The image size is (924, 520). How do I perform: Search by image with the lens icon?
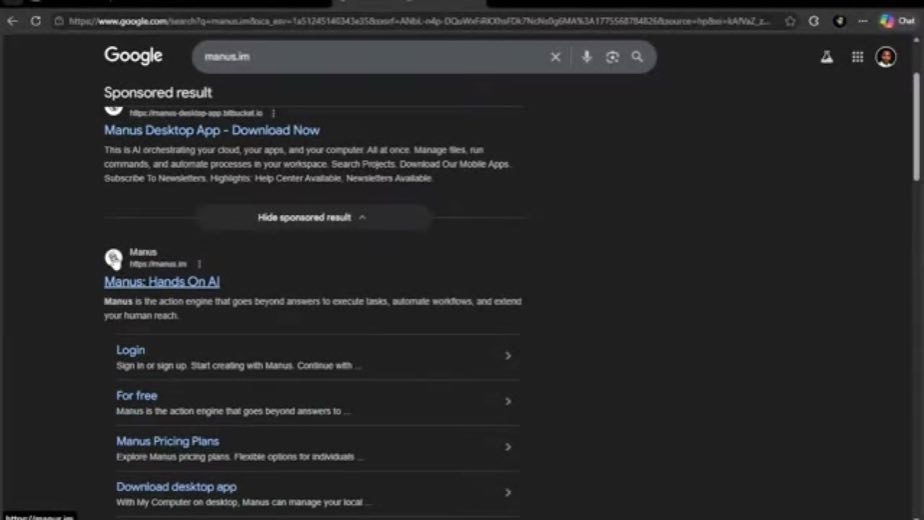click(612, 57)
